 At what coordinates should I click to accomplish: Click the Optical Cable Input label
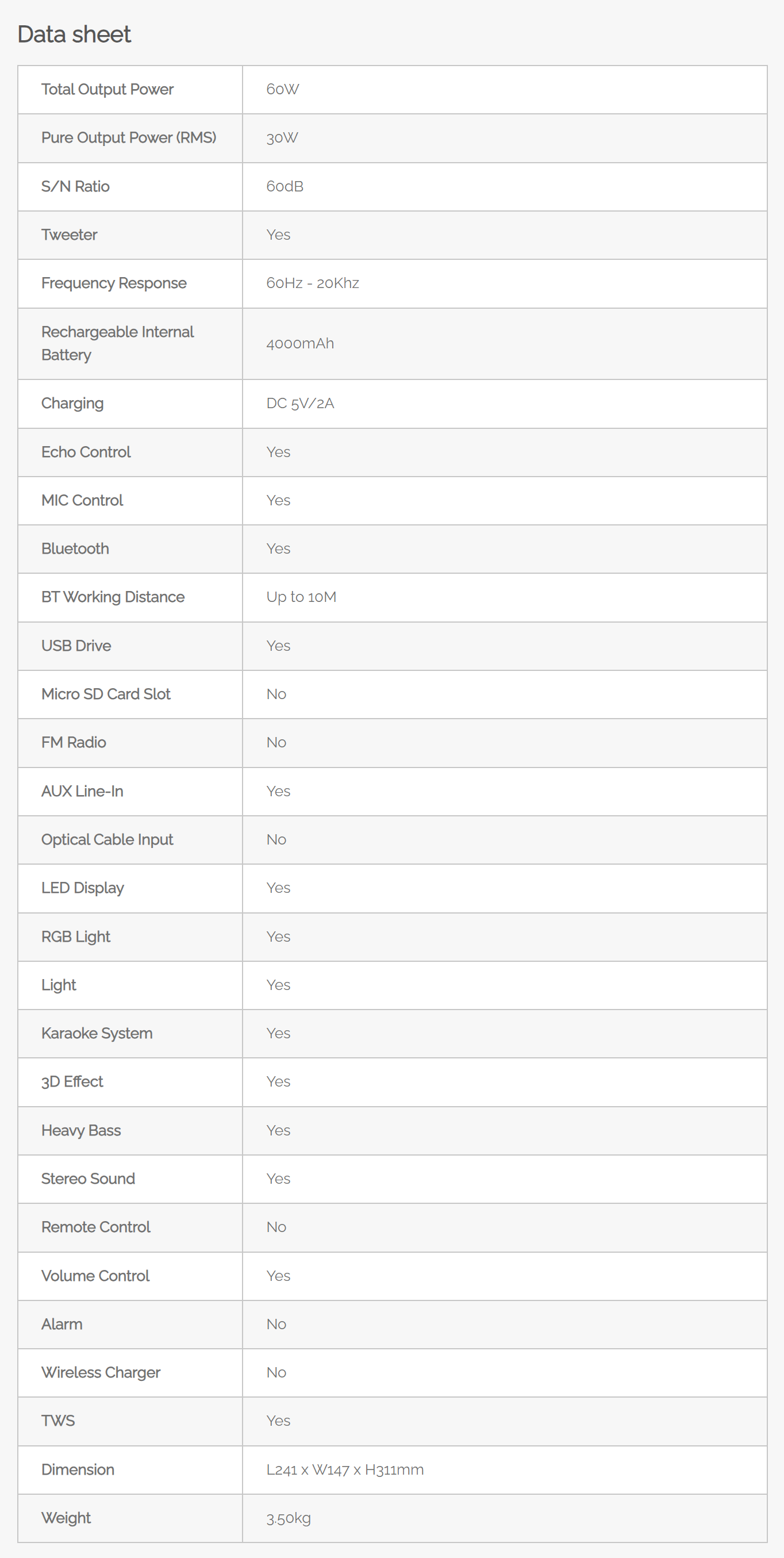[x=107, y=839]
